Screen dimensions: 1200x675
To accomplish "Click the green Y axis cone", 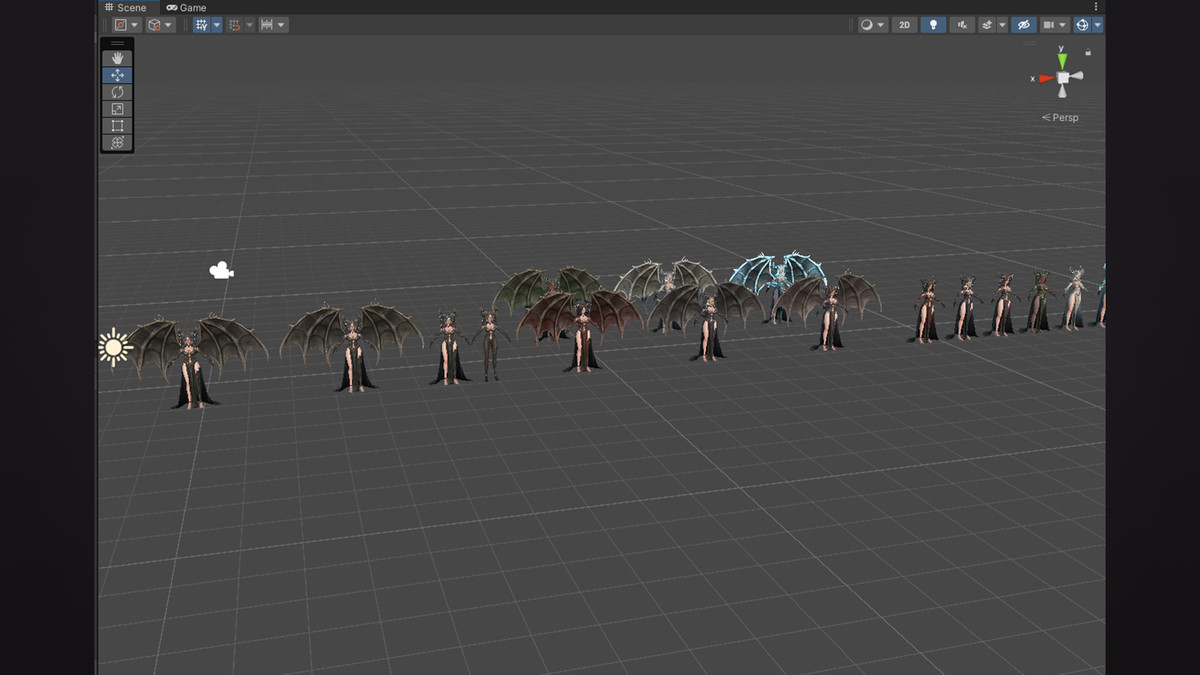I will (x=1062, y=60).
